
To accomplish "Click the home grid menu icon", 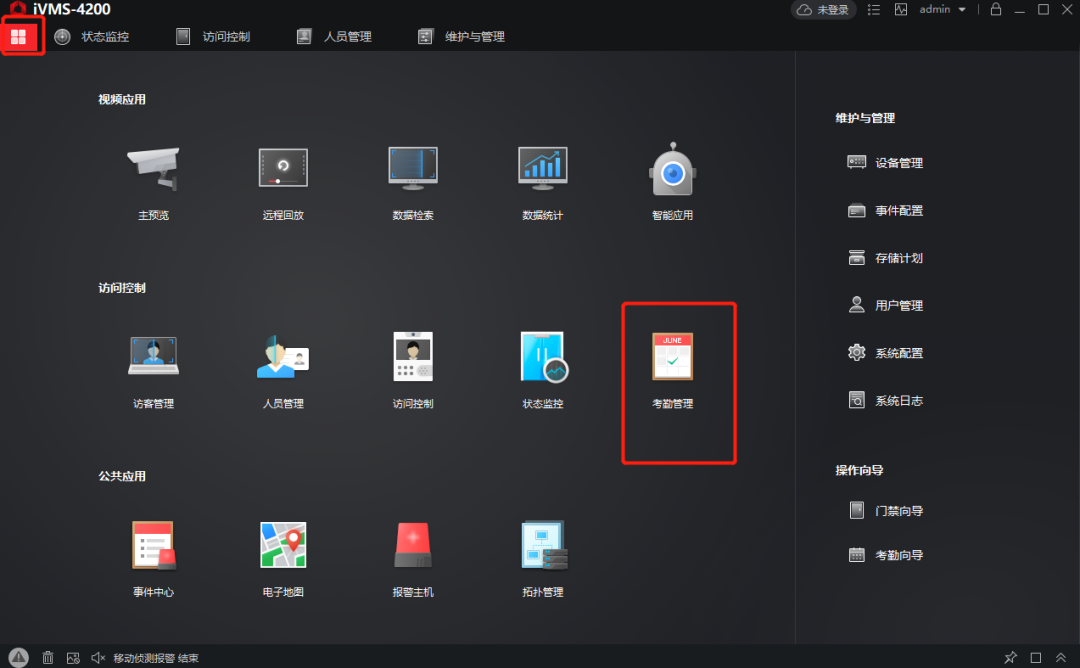I will point(19,37).
